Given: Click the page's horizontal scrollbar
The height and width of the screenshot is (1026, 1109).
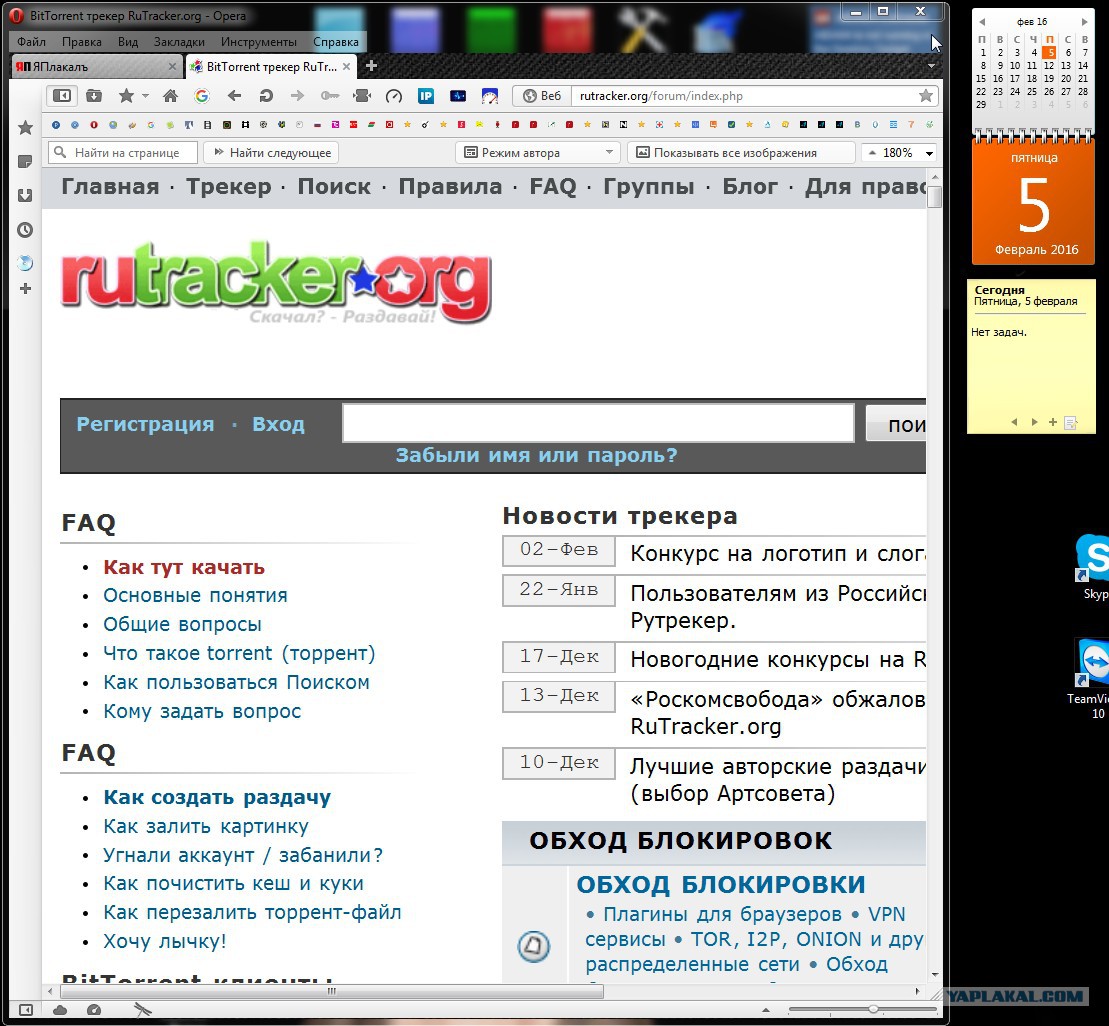Looking at the screenshot, I should pos(330,991).
